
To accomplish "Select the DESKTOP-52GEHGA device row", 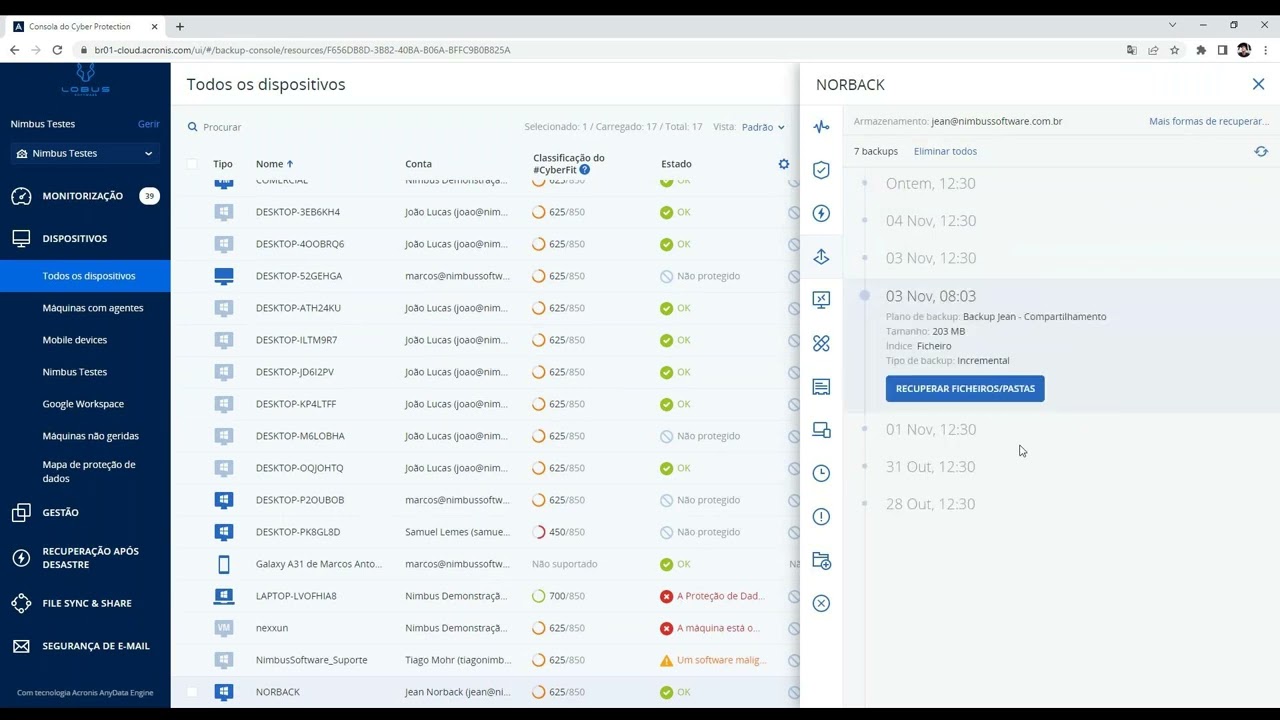I will (485, 276).
